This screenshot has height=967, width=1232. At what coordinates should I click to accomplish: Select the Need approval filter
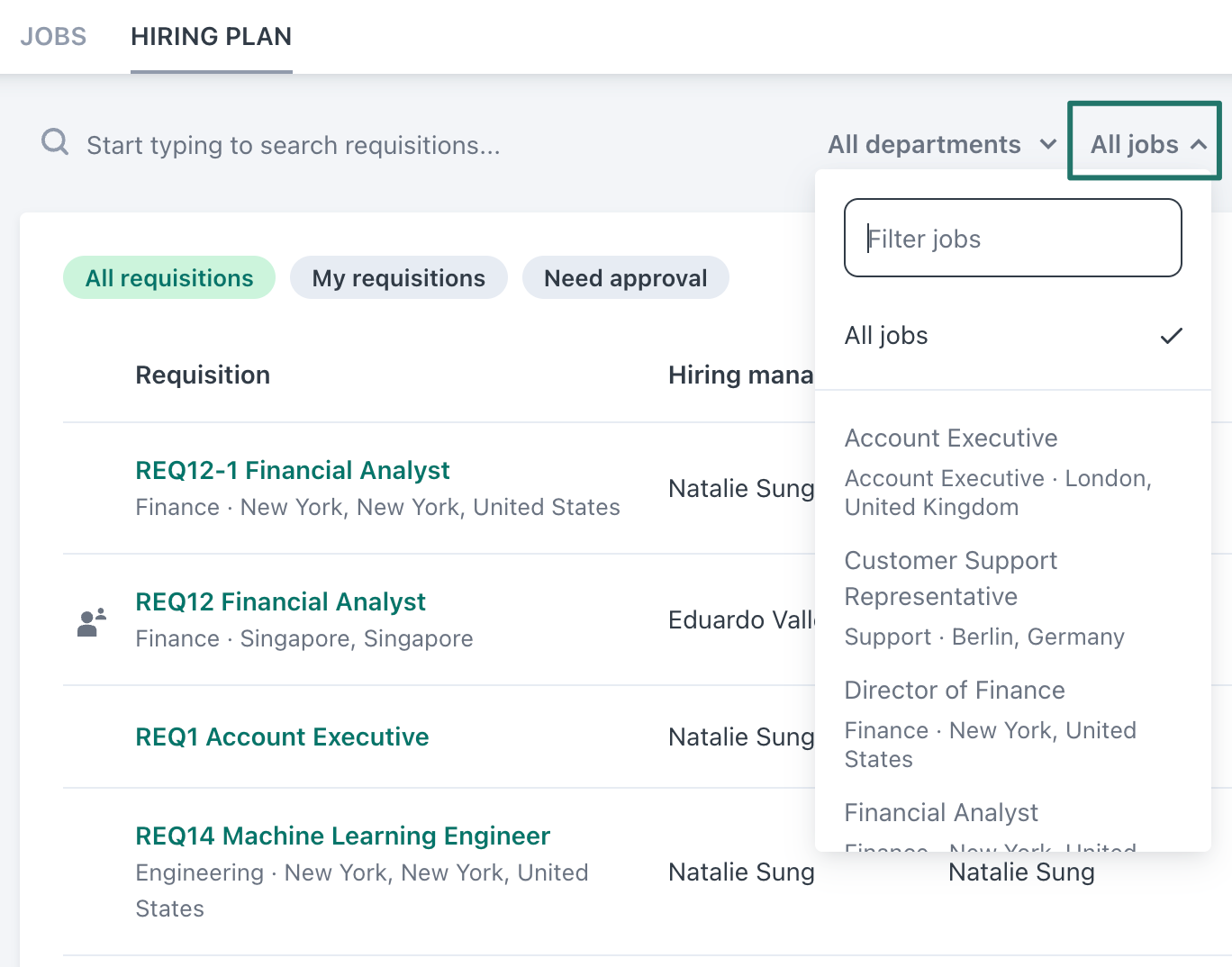click(625, 277)
